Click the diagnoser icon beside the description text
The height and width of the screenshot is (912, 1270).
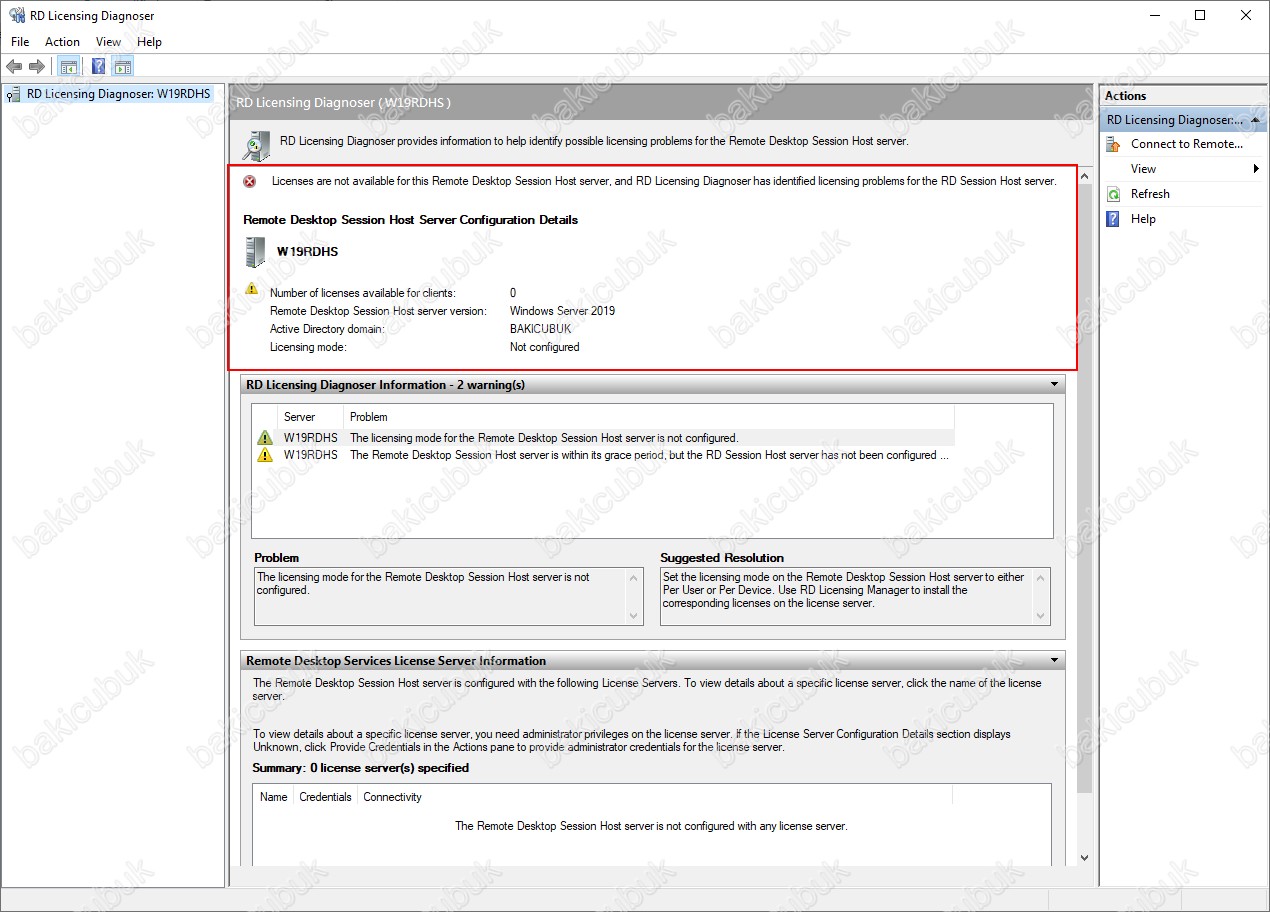tap(256, 146)
